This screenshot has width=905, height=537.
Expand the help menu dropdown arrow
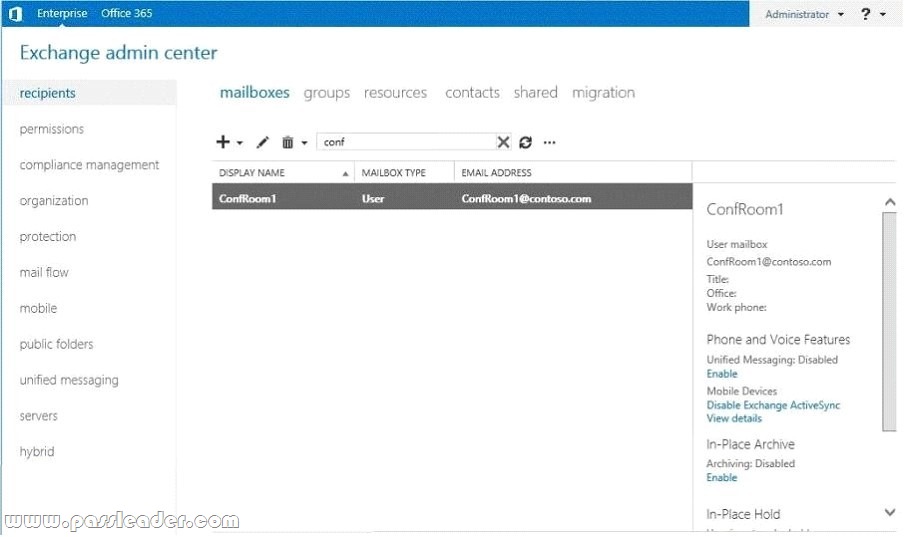883,14
